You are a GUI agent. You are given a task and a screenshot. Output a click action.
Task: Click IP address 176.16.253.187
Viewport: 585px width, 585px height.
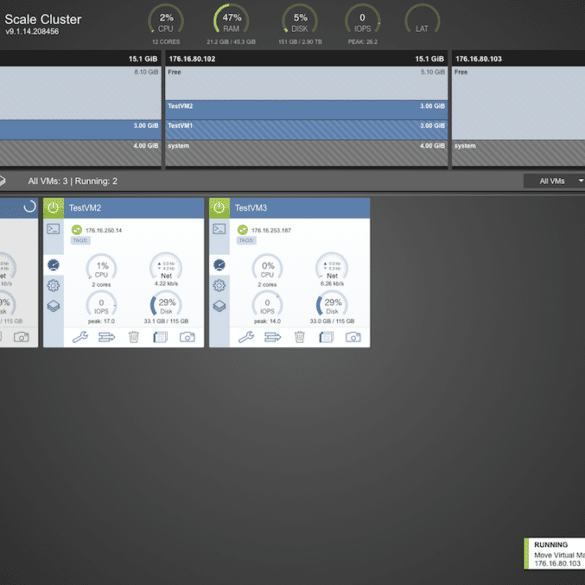coord(271,230)
